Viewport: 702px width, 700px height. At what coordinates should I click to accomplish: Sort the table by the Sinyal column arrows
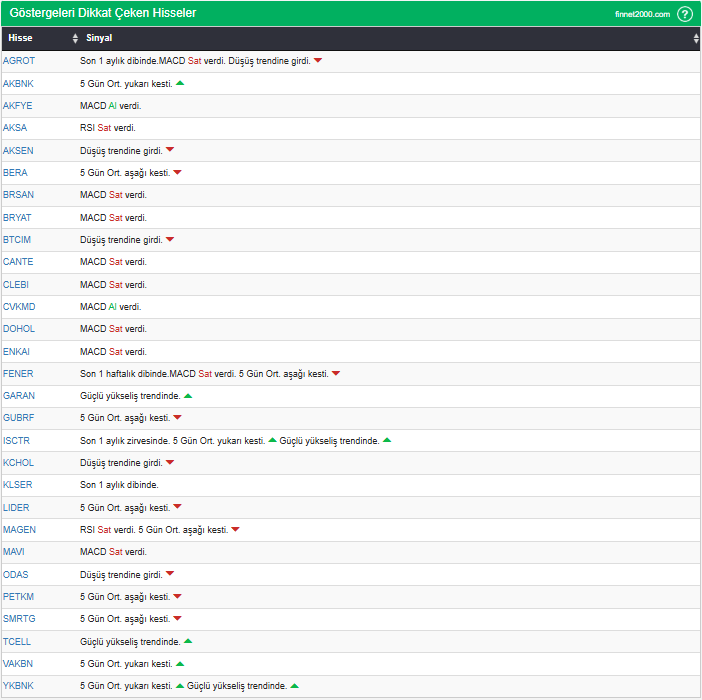[696, 38]
